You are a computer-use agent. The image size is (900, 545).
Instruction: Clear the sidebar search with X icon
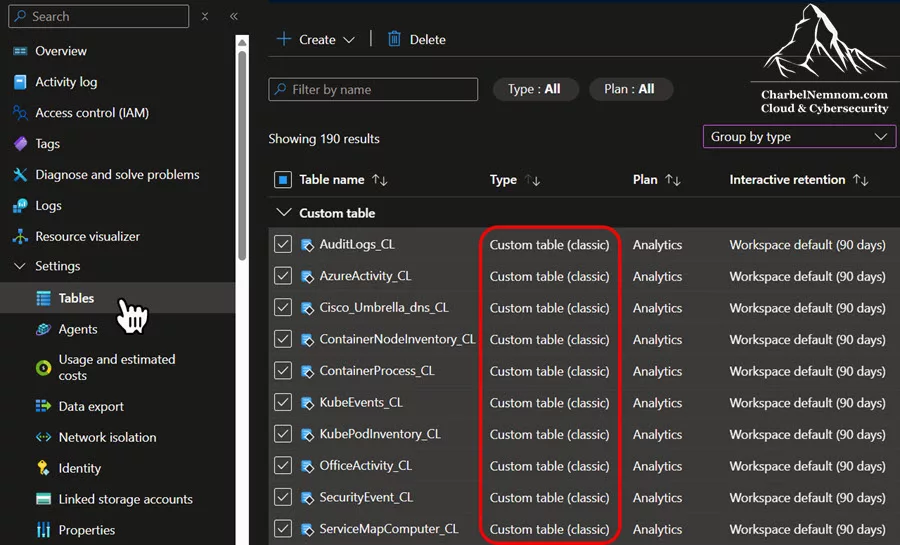205,17
